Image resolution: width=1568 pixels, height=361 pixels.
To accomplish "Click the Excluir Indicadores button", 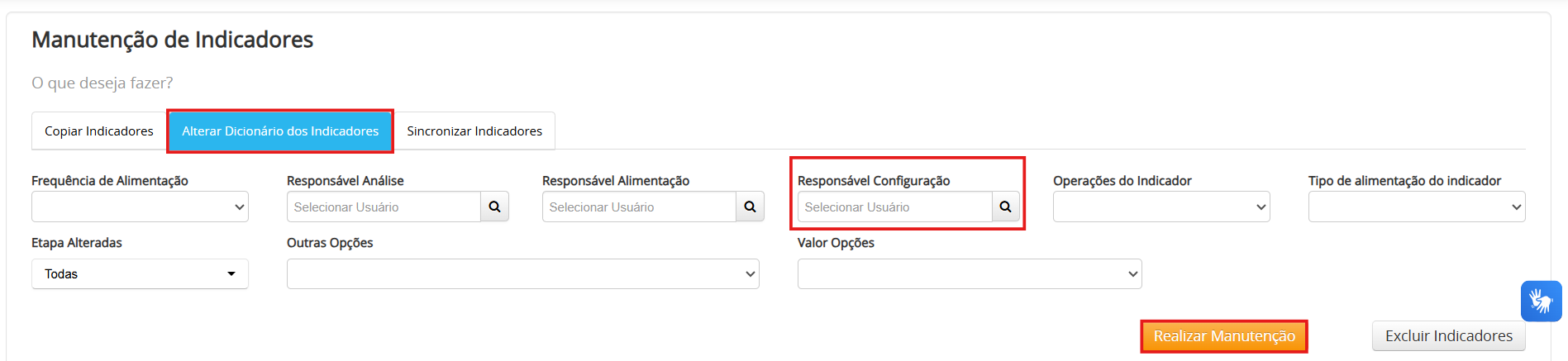I will click(x=1449, y=336).
